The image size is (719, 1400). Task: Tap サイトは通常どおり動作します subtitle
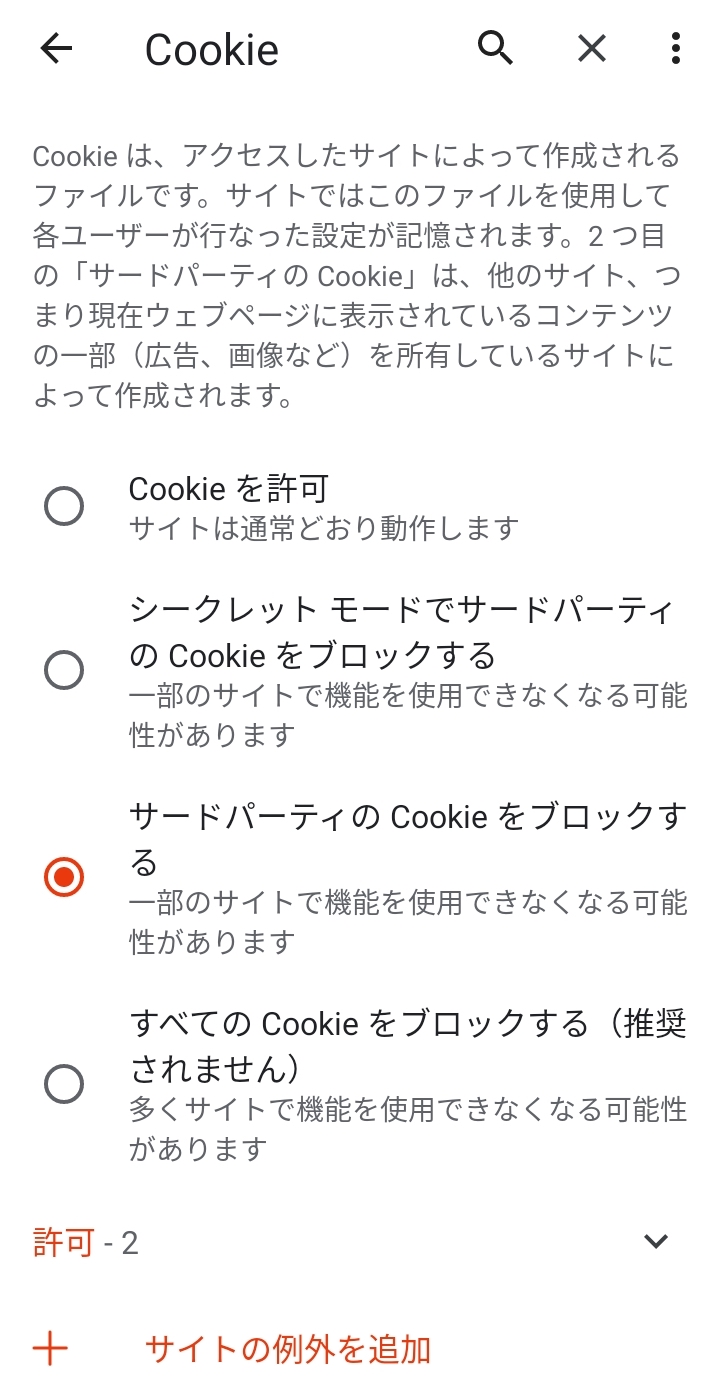tap(324, 527)
